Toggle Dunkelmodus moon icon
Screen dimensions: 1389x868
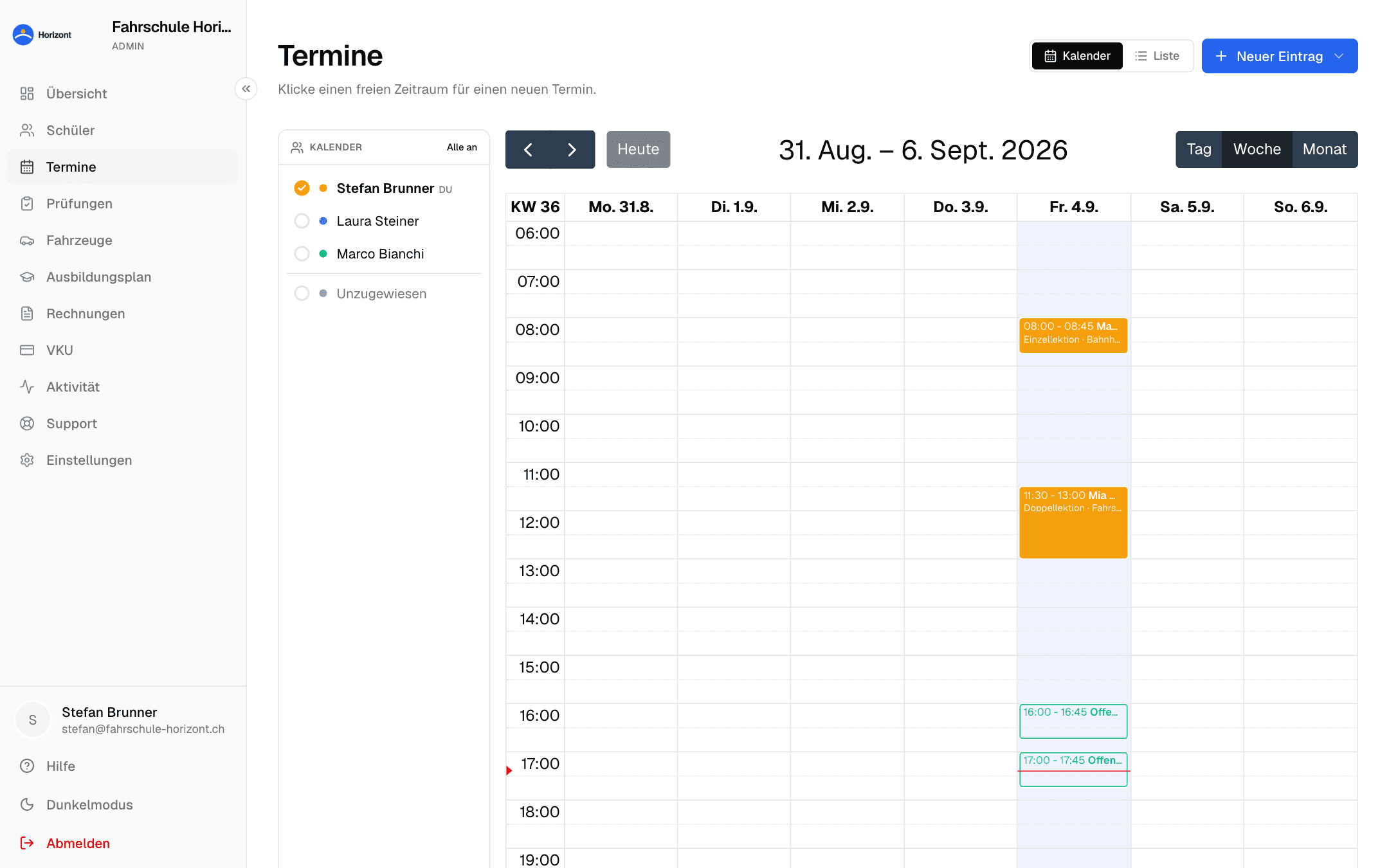[27, 804]
